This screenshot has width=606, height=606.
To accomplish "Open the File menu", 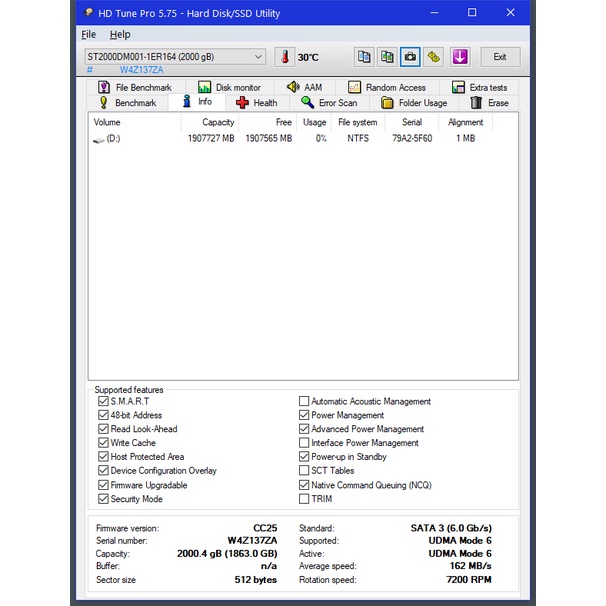I will [x=89, y=34].
